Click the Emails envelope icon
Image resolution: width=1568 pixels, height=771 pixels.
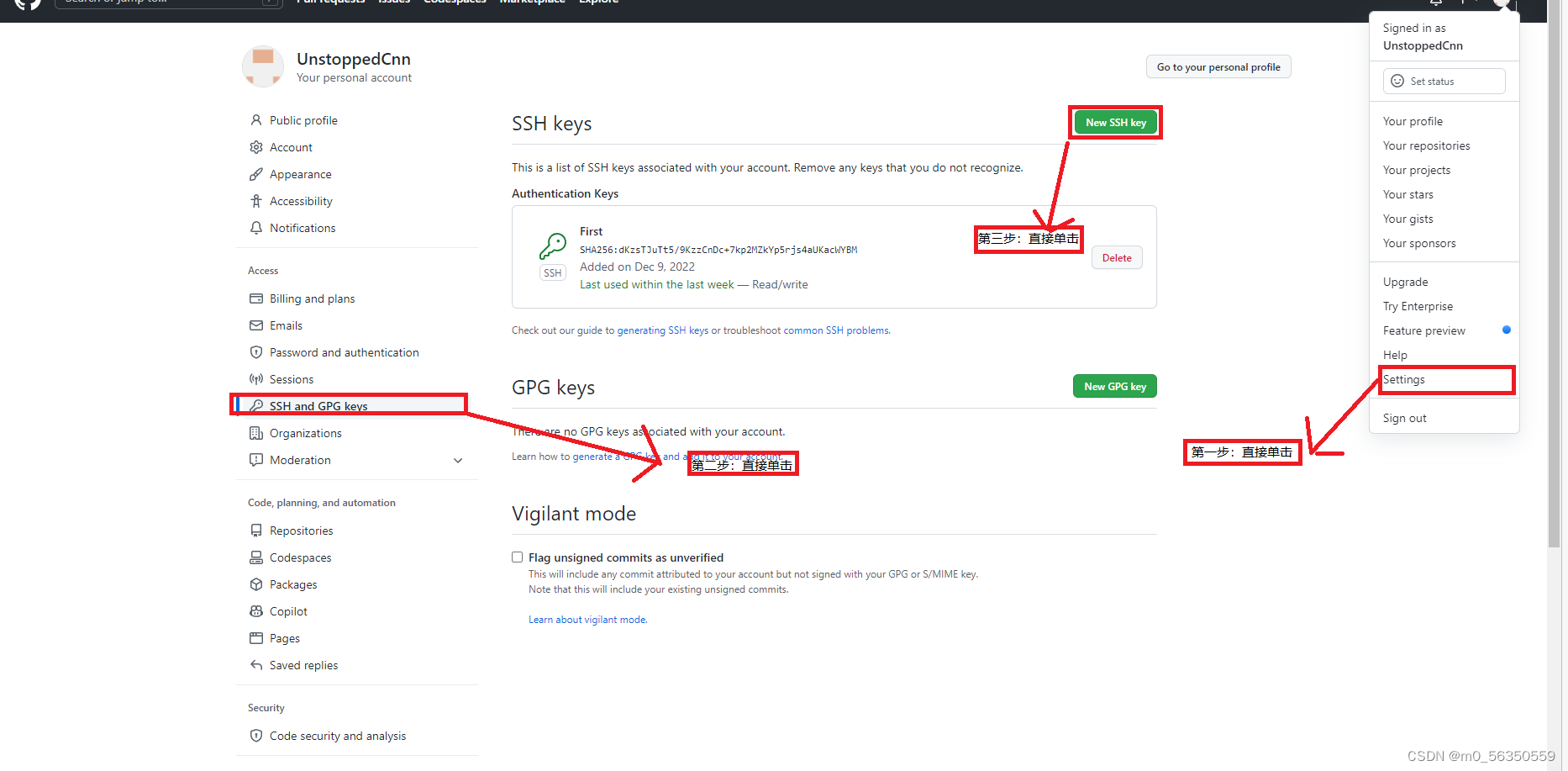(x=256, y=325)
